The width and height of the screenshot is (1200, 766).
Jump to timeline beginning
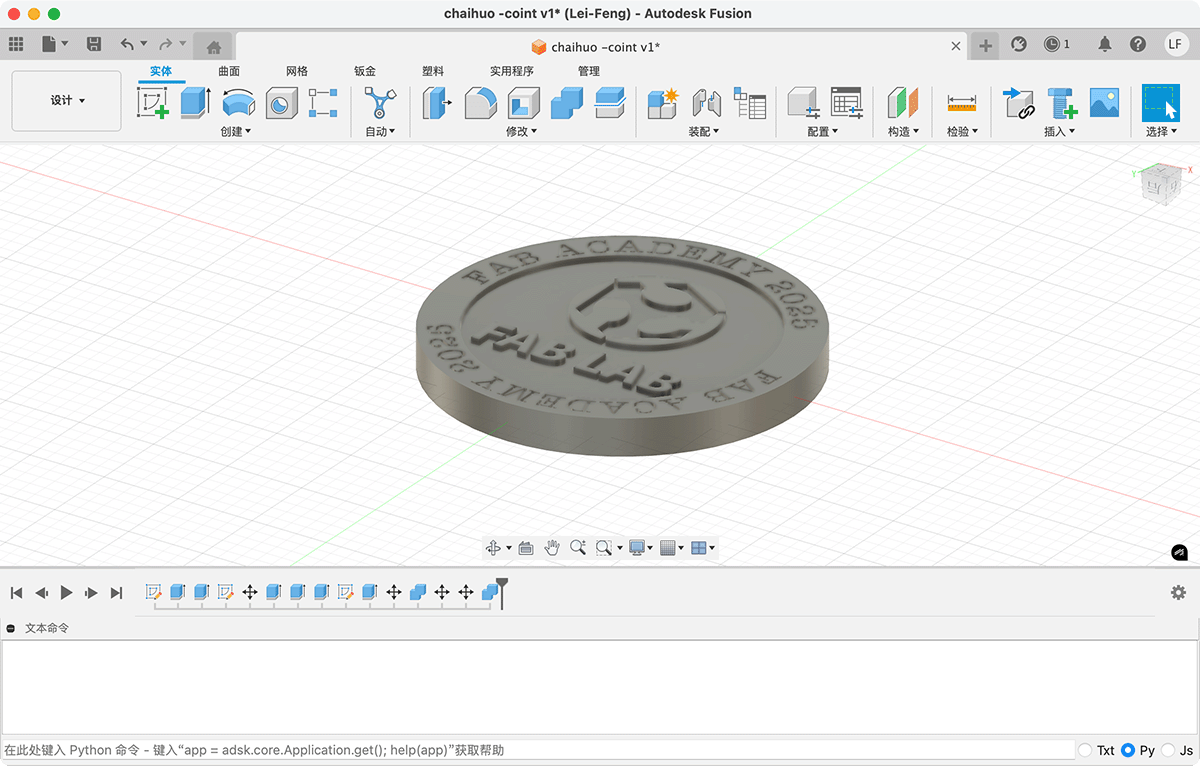point(16,593)
